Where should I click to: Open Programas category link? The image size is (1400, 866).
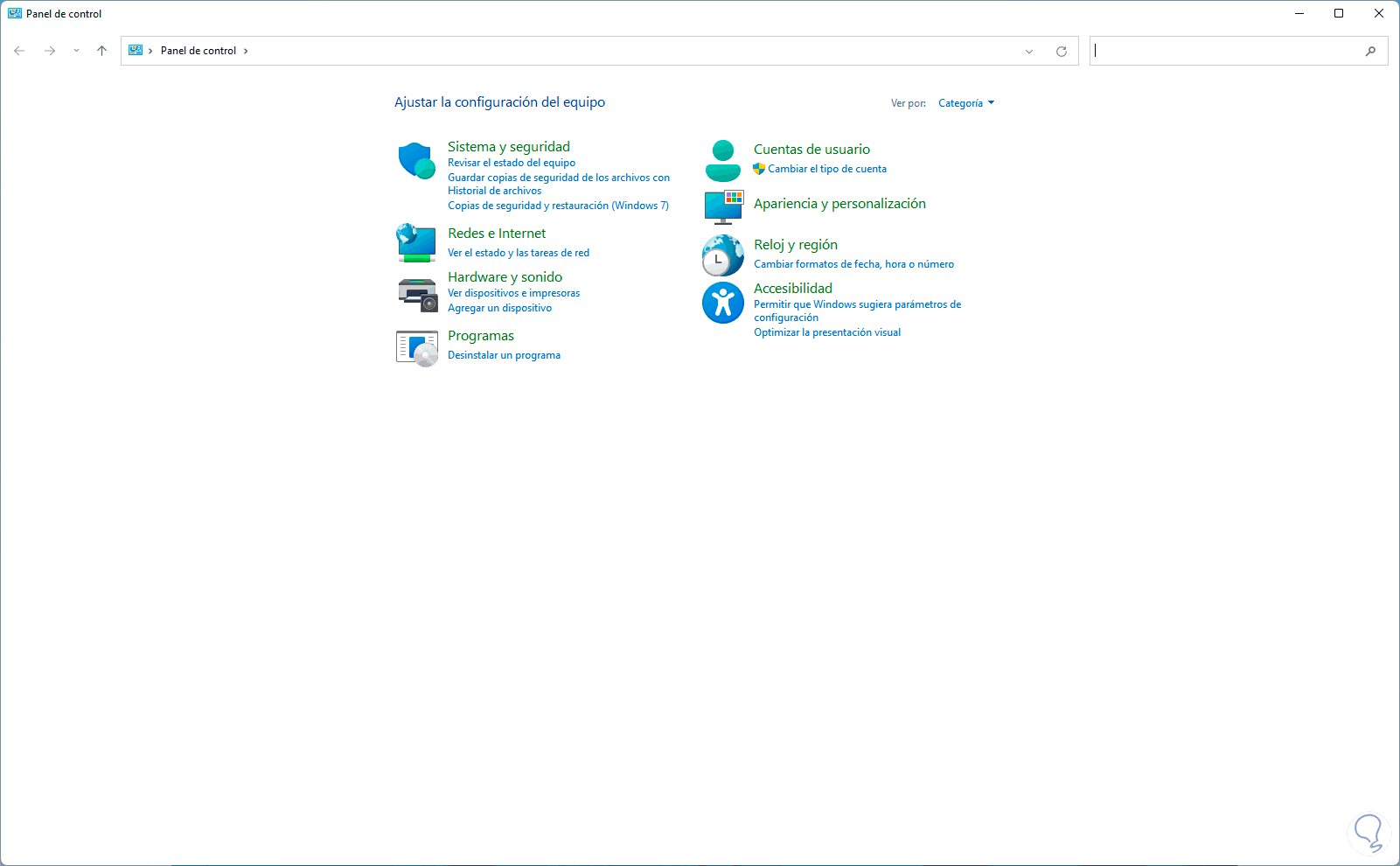pos(481,336)
